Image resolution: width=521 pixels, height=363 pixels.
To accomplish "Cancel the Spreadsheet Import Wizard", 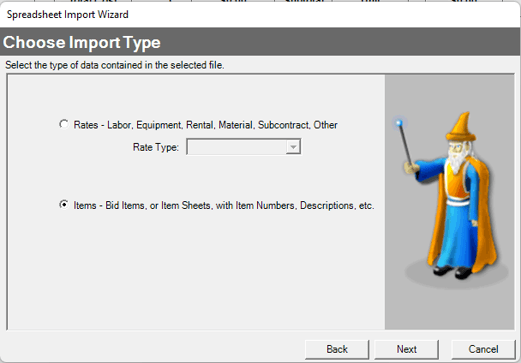I will click(x=483, y=349).
